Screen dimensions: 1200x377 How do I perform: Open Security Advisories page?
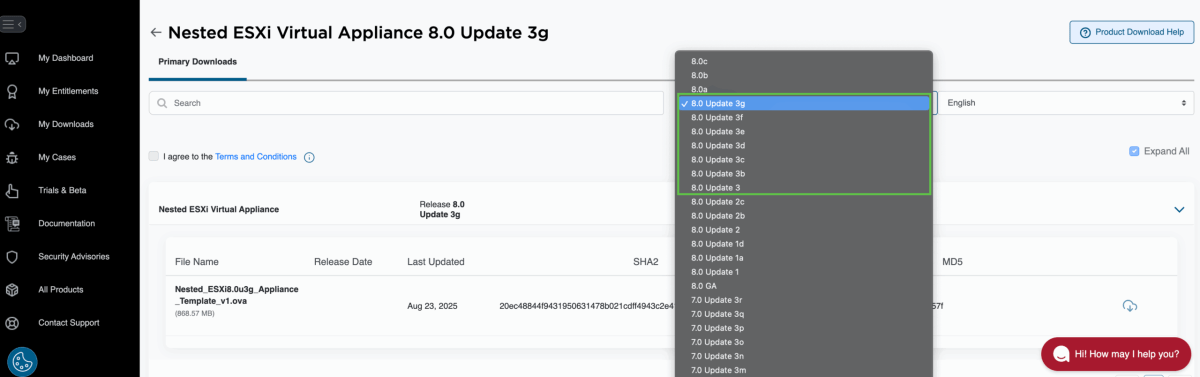tap(74, 256)
